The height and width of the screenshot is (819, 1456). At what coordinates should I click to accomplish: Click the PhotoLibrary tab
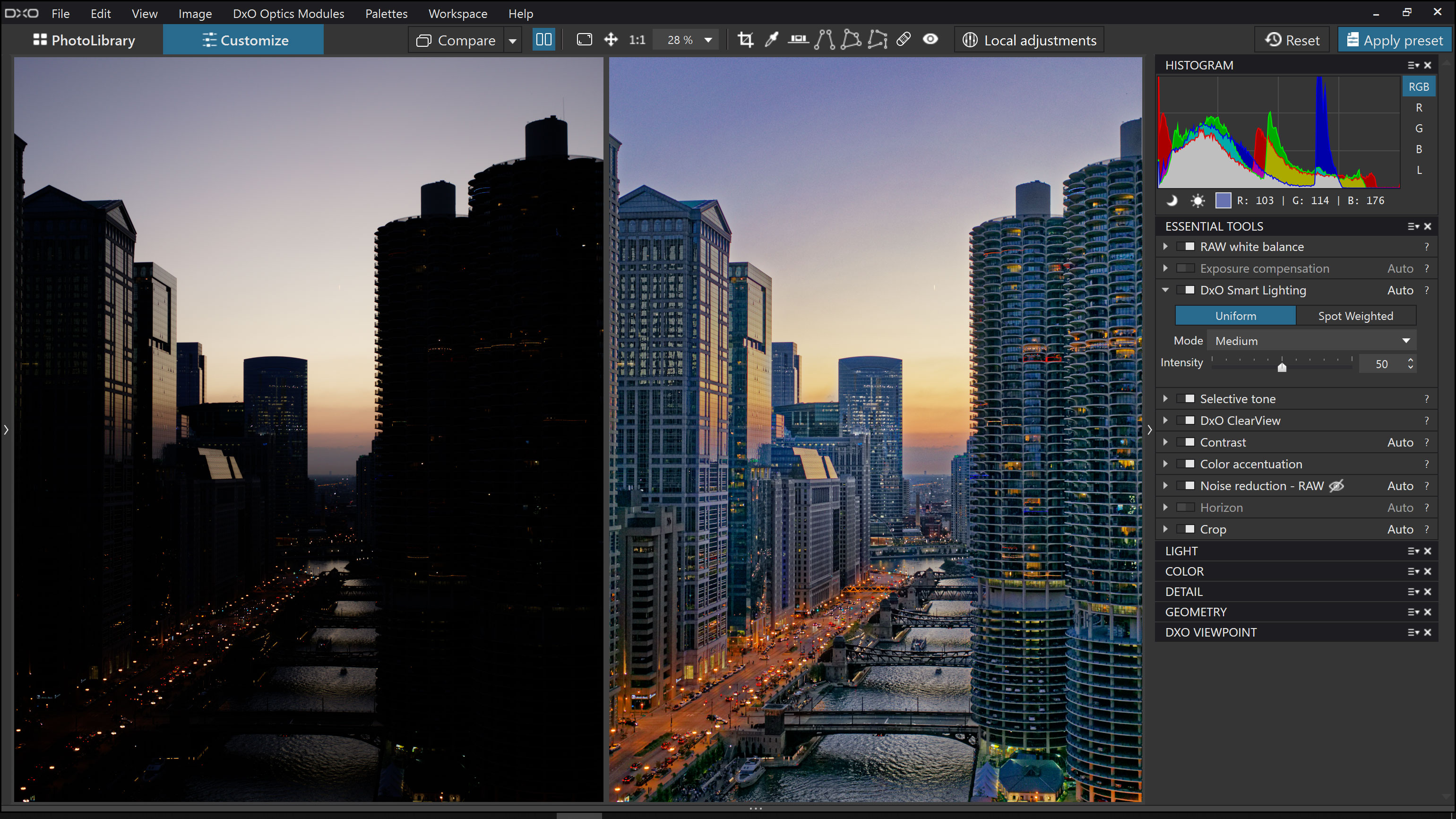point(85,40)
